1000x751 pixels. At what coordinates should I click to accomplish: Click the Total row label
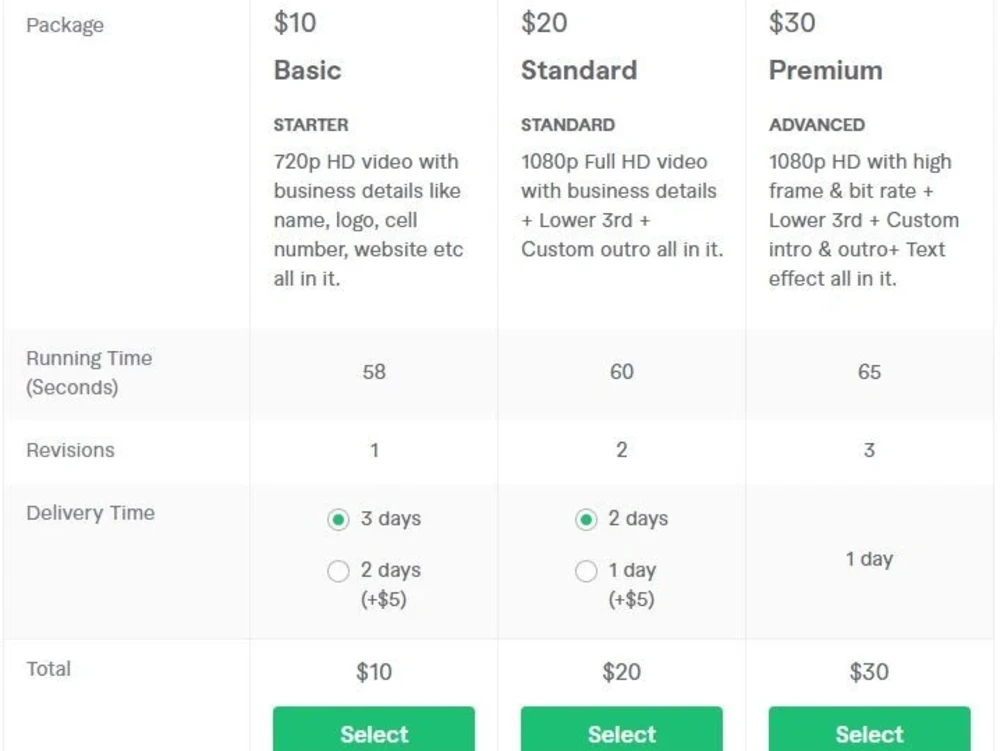(48, 669)
